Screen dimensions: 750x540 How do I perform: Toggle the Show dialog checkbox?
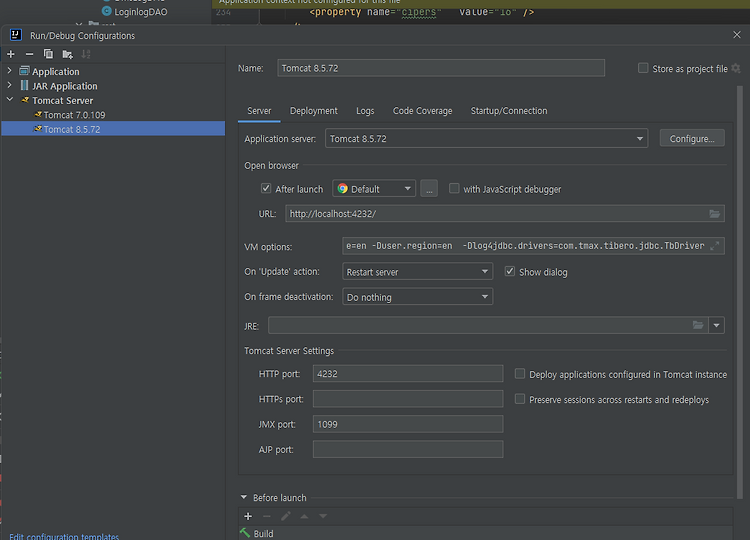click(x=510, y=272)
